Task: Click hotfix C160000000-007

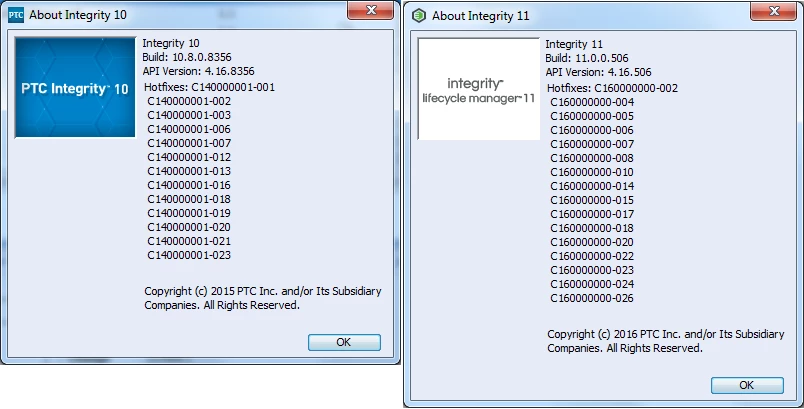Action: click(x=592, y=144)
